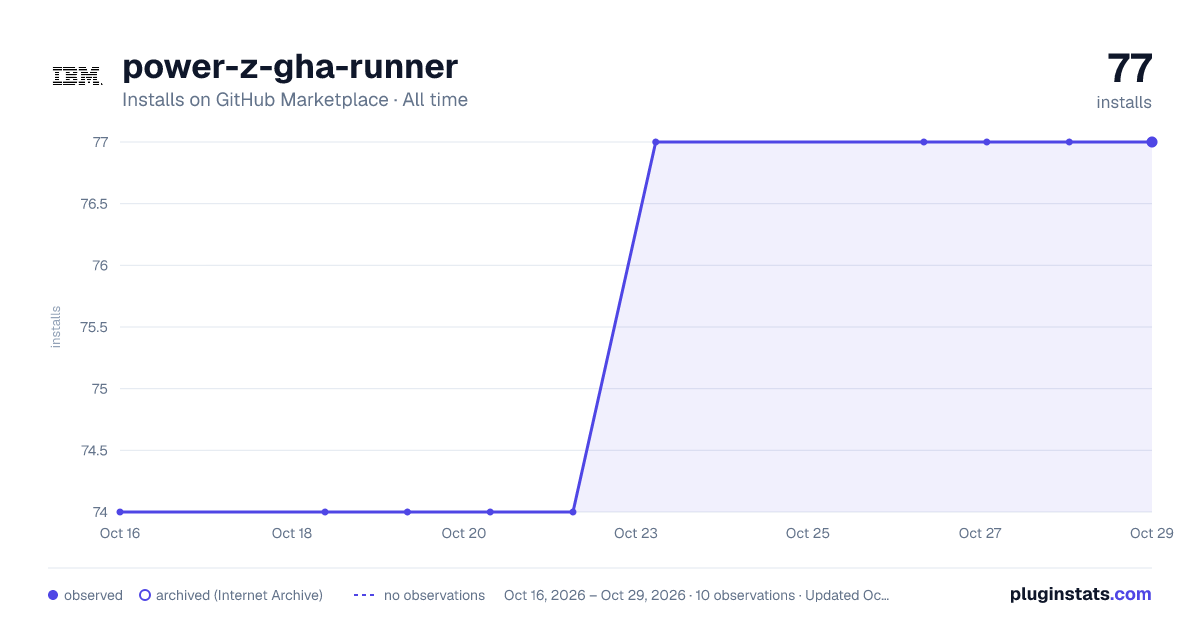Click the archived (Internet Archive) legend text

pyautogui.click(x=239, y=595)
